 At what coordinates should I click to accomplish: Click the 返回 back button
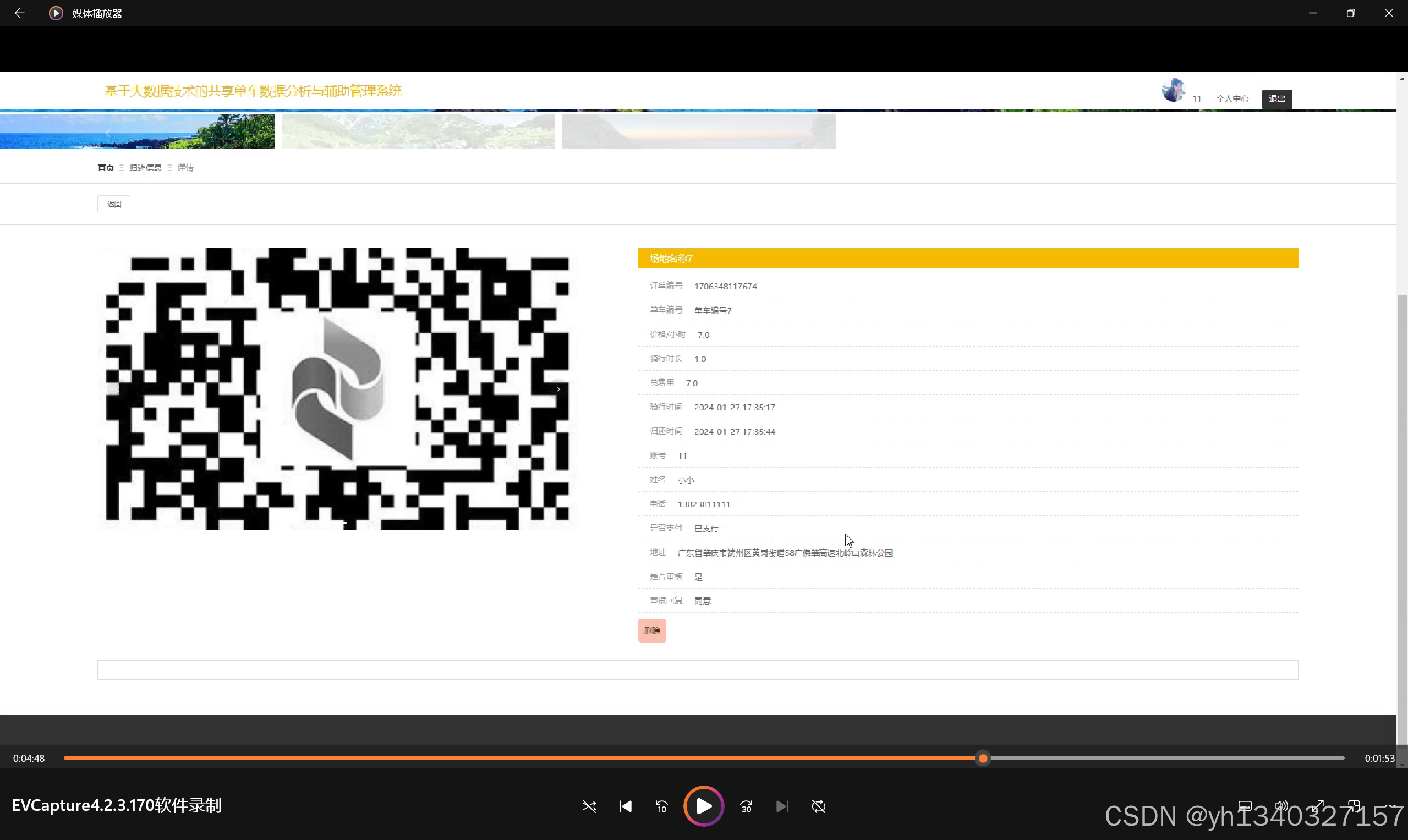114,204
